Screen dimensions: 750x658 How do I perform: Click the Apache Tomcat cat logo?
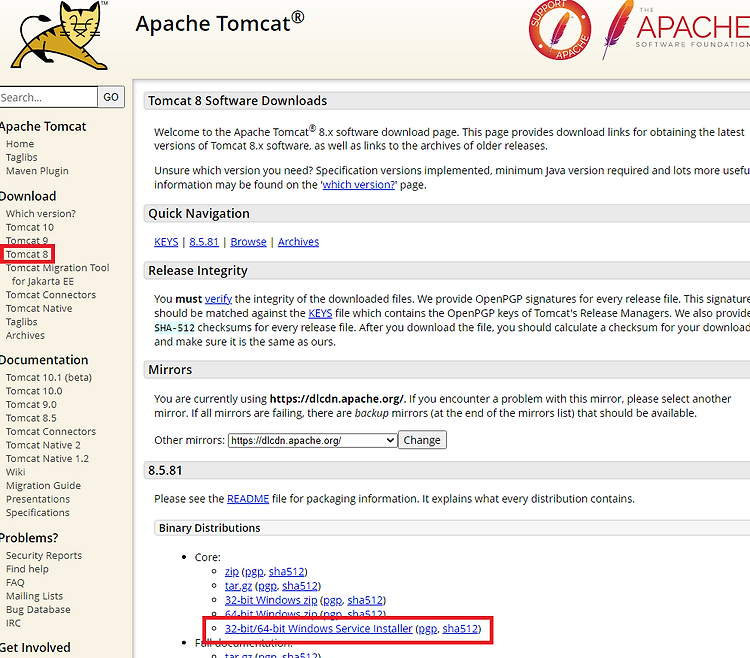click(58, 35)
